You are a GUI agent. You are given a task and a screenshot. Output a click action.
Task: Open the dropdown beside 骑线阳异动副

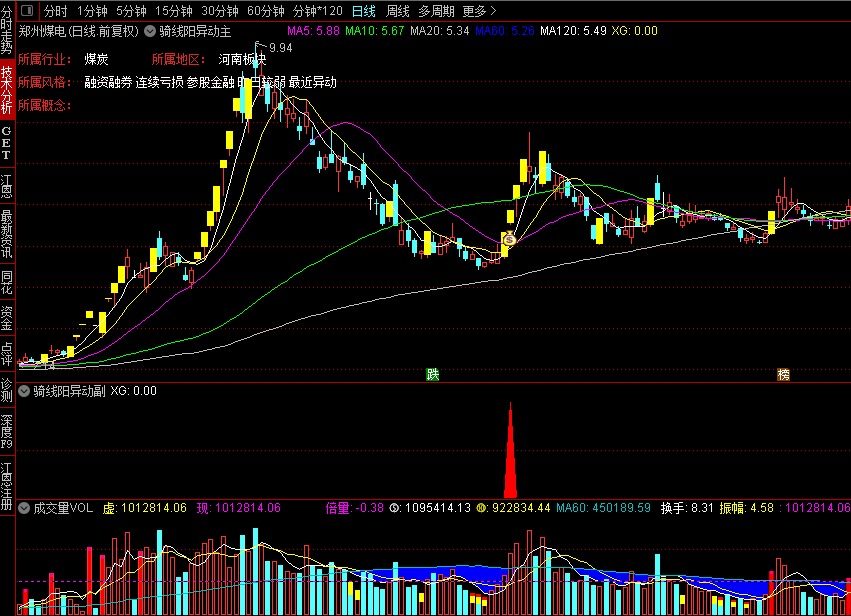point(24,391)
